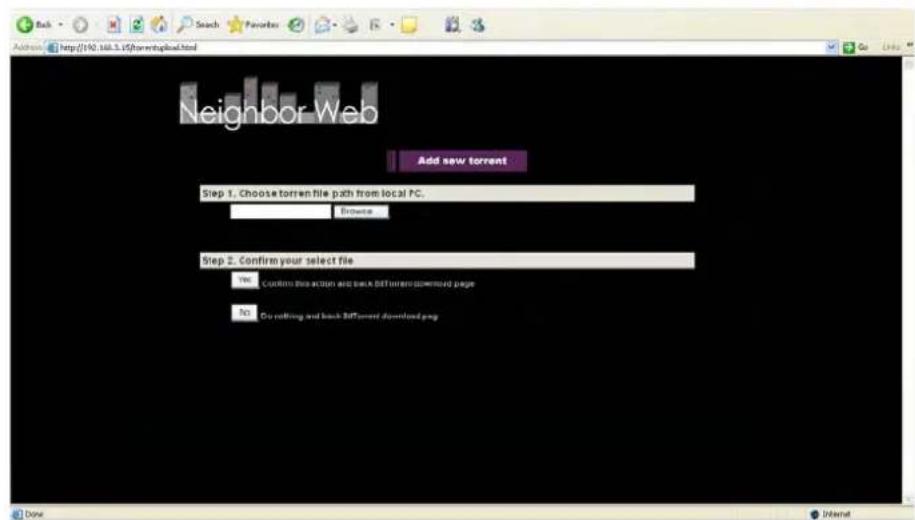Open the Back history dropdown arrow
Image resolution: width=915 pixels, height=520 pixels.
pos(60,25)
